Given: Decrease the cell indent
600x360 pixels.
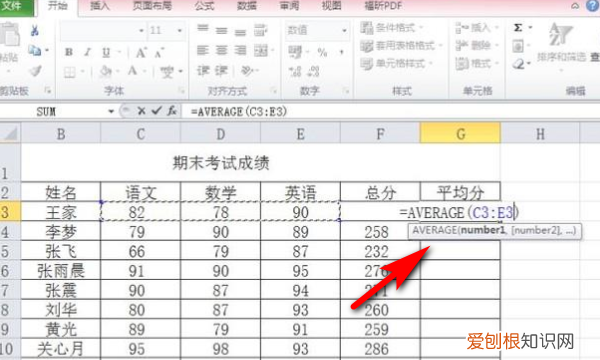Looking at the screenshot, I should coord(203,70).
